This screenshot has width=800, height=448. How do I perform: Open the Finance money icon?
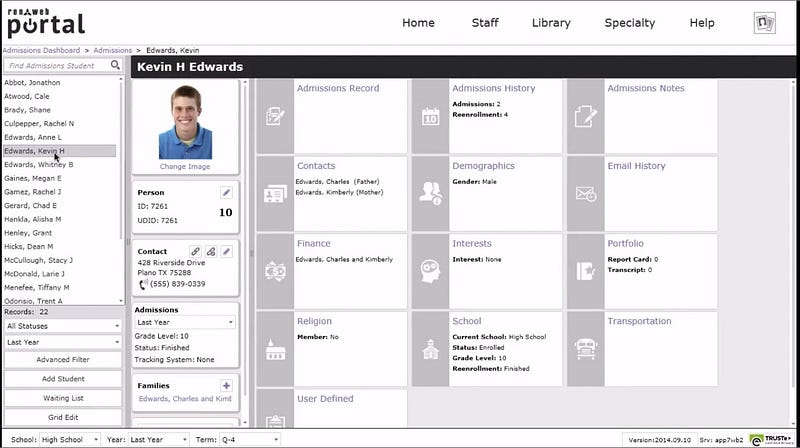(x=275, y=271)
